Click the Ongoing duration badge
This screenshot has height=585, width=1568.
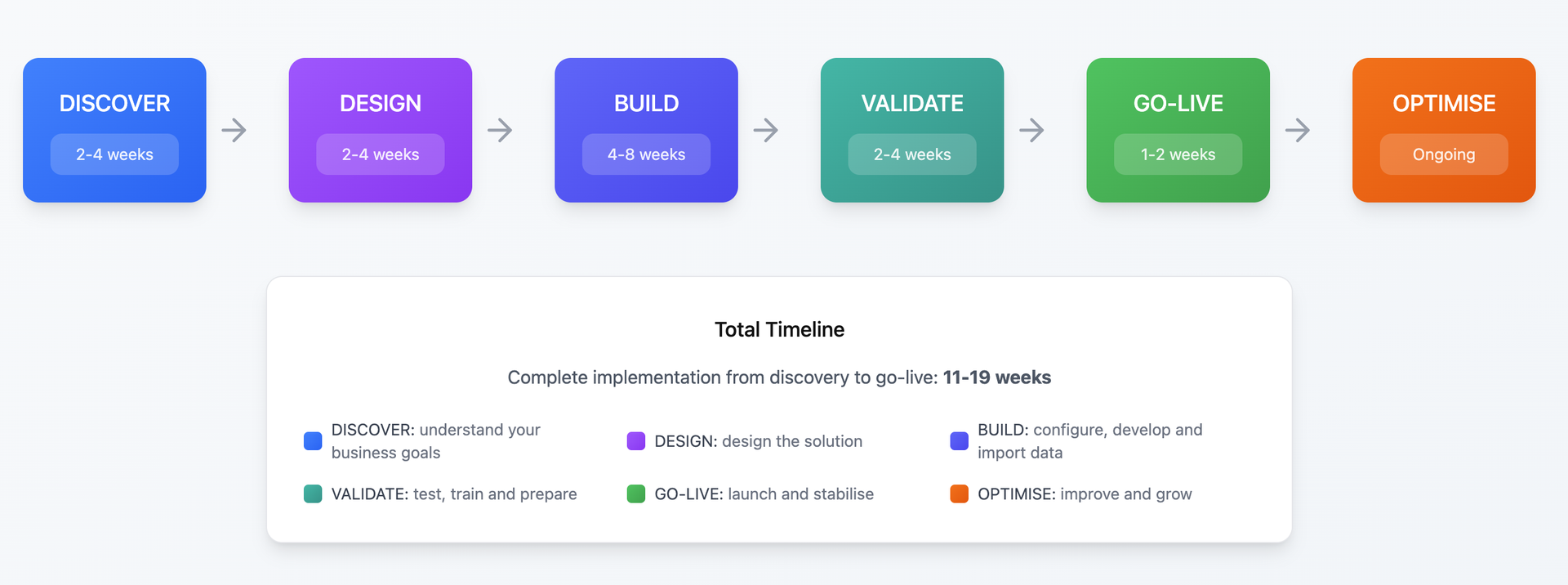(1444, 154)
